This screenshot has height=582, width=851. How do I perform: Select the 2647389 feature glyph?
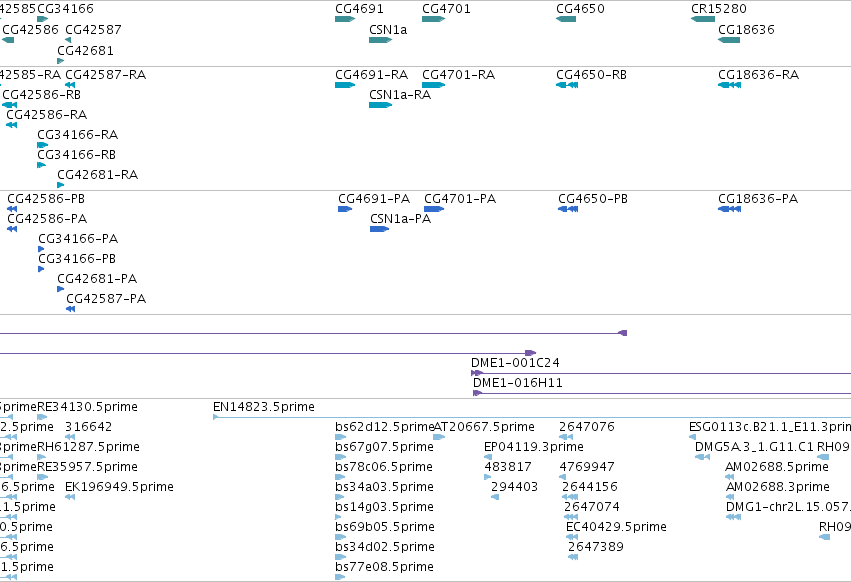tap(573, 557)
